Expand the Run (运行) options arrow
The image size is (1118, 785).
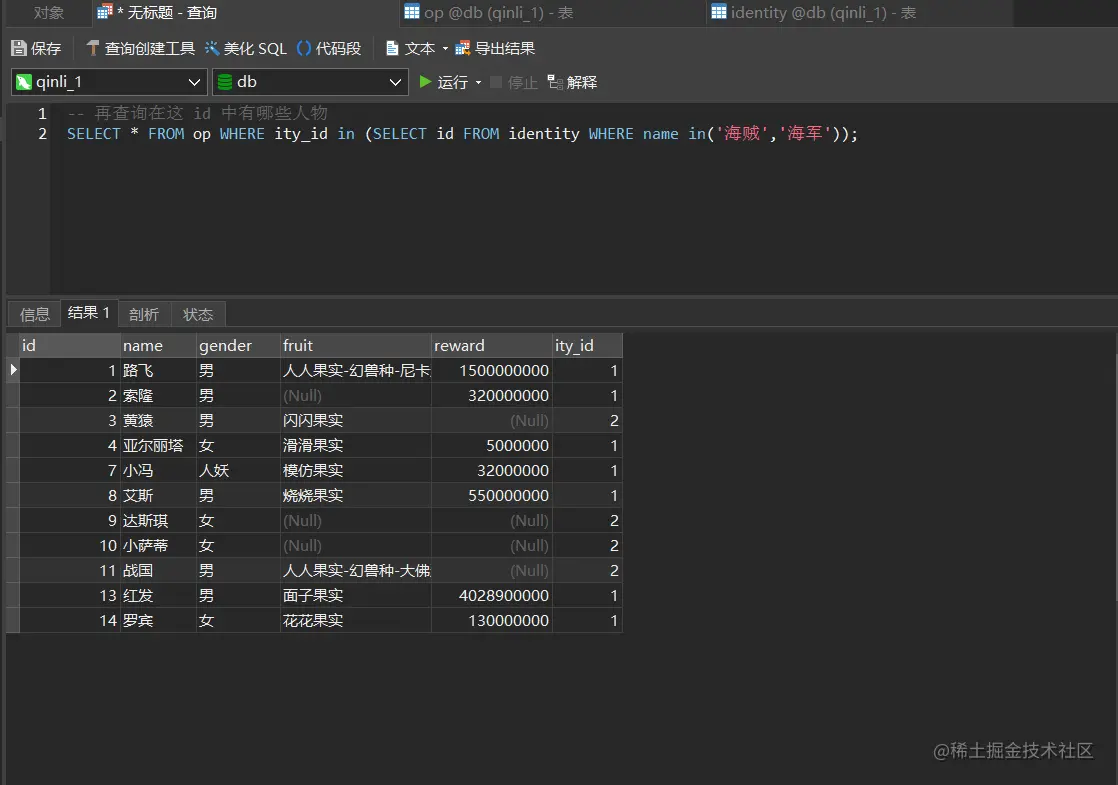[x=478, y=83]
